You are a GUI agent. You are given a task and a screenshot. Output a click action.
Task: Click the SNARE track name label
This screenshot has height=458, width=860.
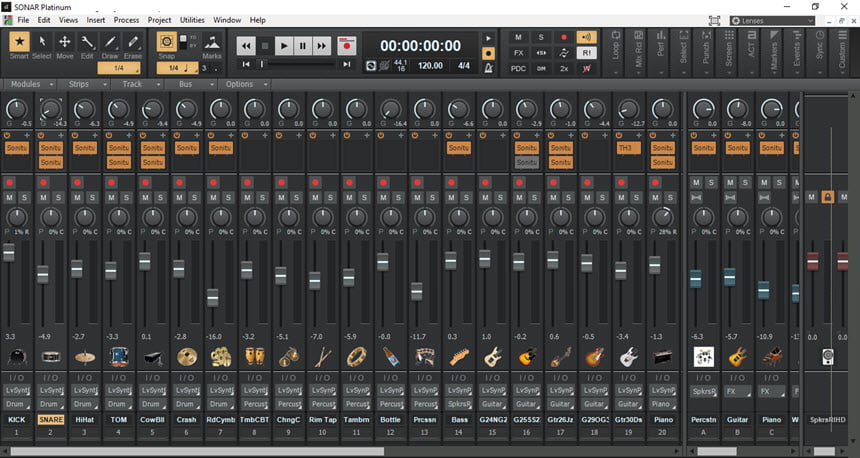point(51,420)
